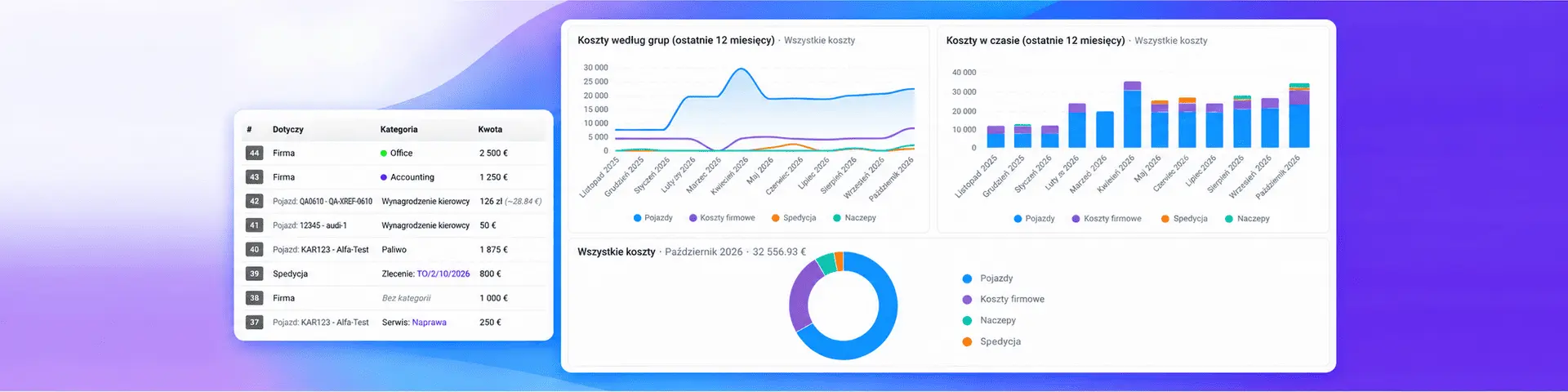Click the green Office category dot
The width and height of the screenshot is (1568, 392).
point(384,153)
